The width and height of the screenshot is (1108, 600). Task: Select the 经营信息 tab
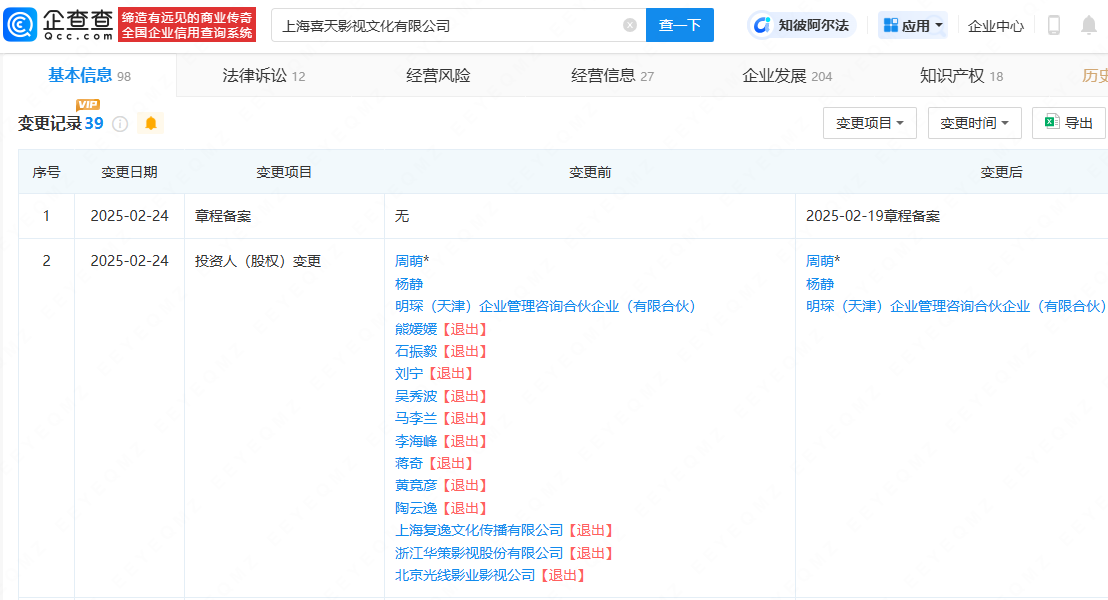[612, 76]
